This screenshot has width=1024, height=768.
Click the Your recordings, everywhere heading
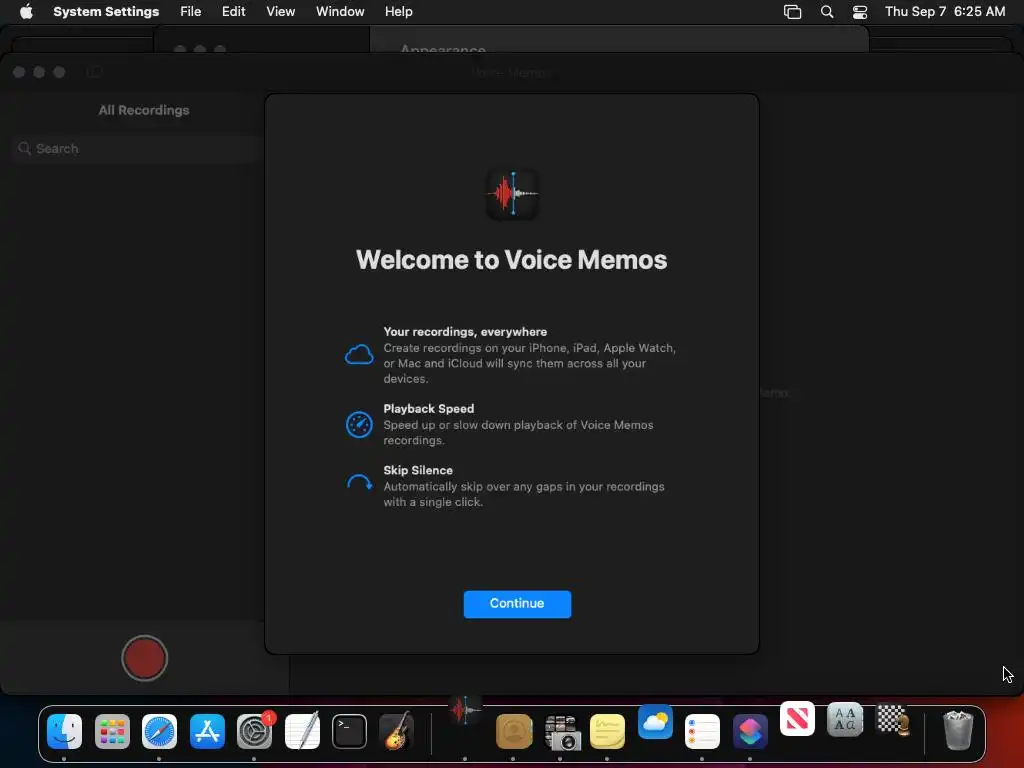pyautogui.click(x=465, y=332)
